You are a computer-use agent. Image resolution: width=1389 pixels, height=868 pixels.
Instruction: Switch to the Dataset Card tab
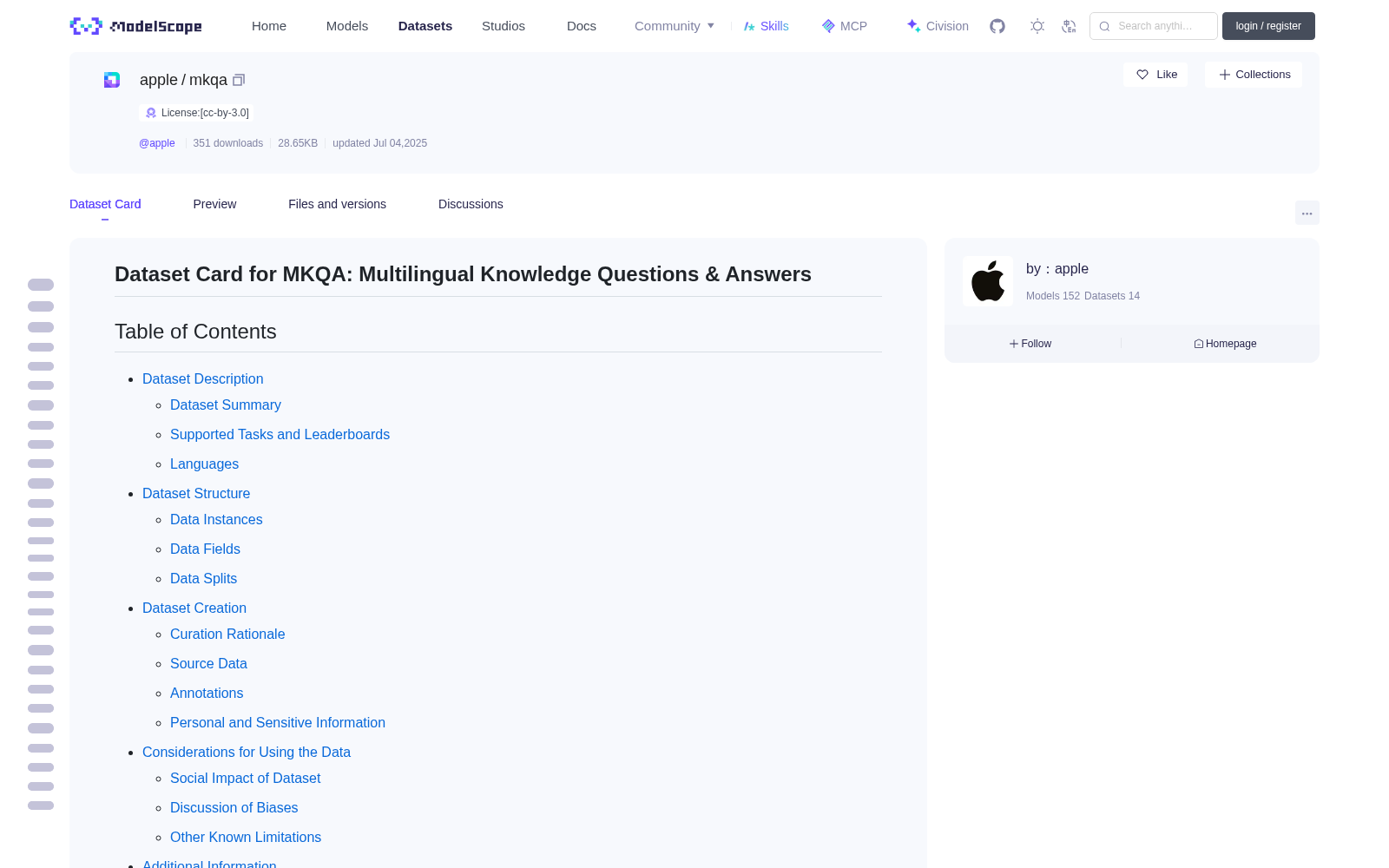tap(105, 204)
